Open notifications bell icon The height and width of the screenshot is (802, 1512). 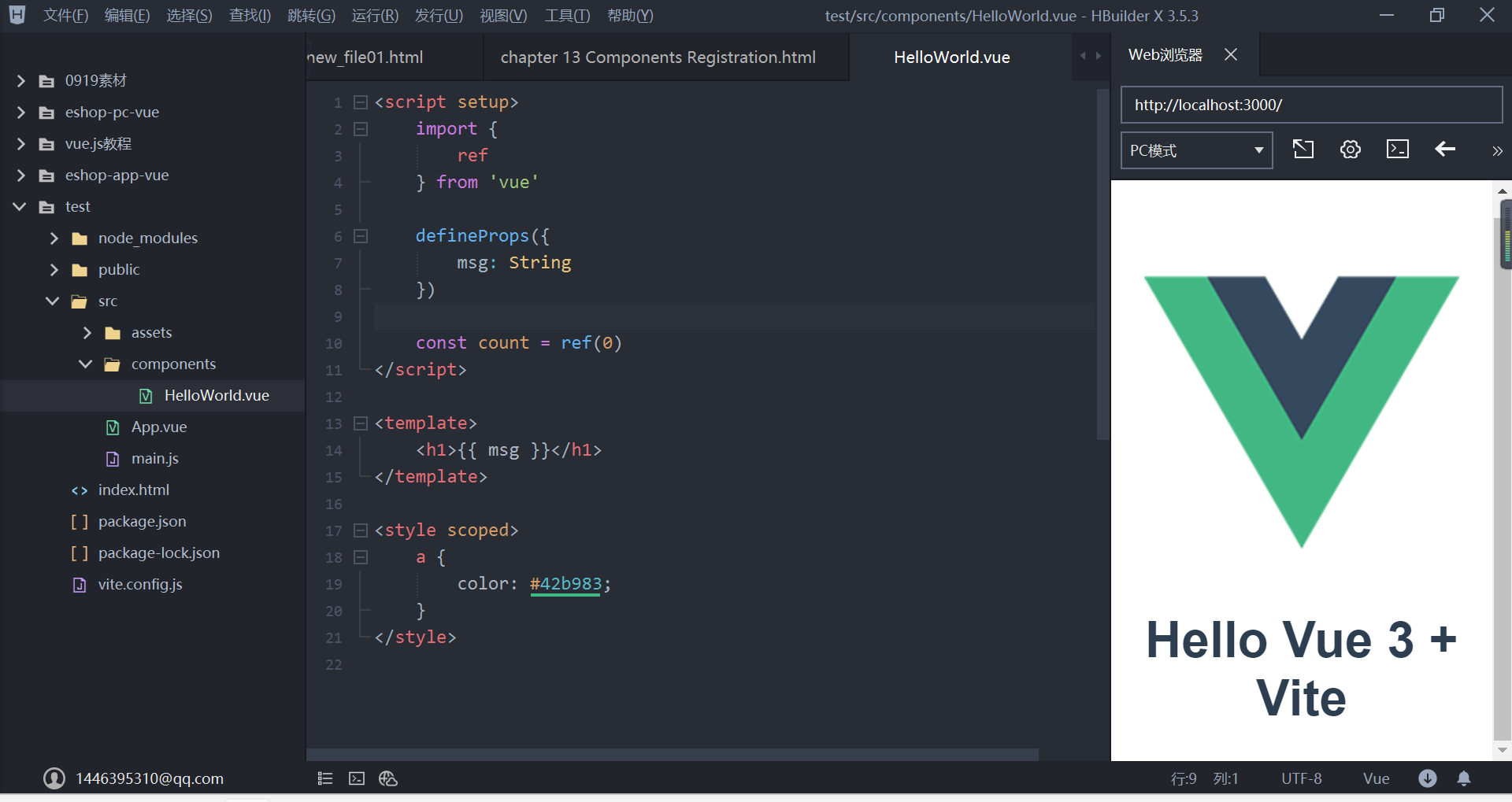coord(1464,778)
